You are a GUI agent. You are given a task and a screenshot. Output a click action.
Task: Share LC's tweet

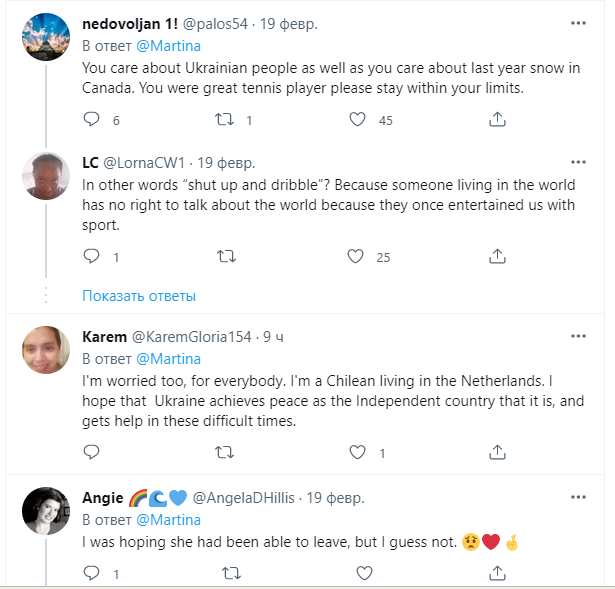point(497,257)
